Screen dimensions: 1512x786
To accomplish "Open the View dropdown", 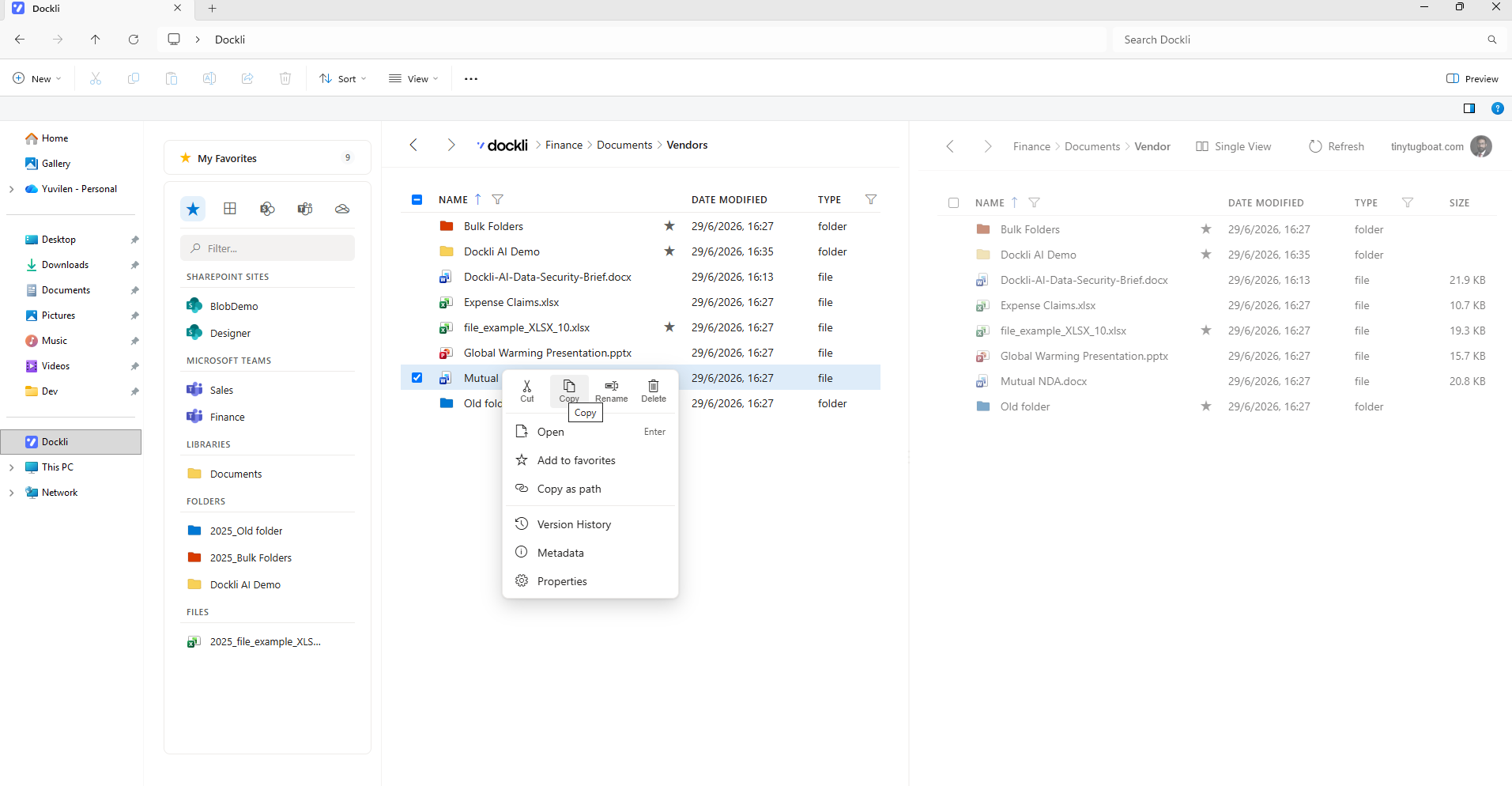I will (x=413, y=79).
